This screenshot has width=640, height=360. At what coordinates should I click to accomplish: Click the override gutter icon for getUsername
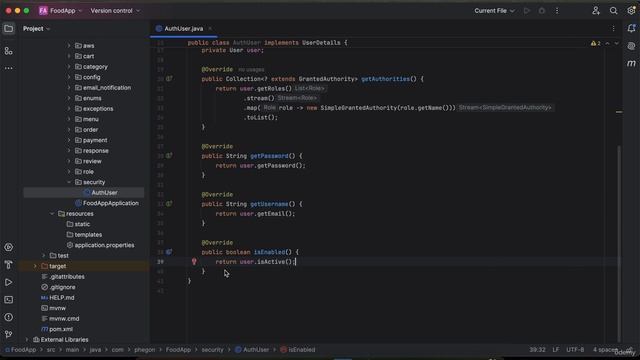[169, 204]
